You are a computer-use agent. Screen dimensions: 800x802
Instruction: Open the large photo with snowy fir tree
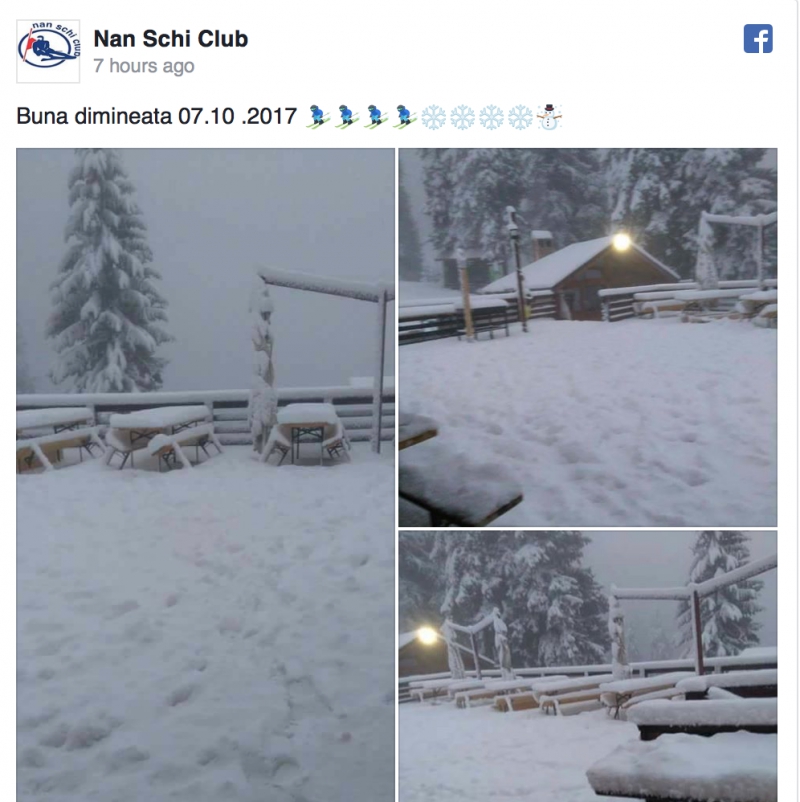tap(206, 475)
